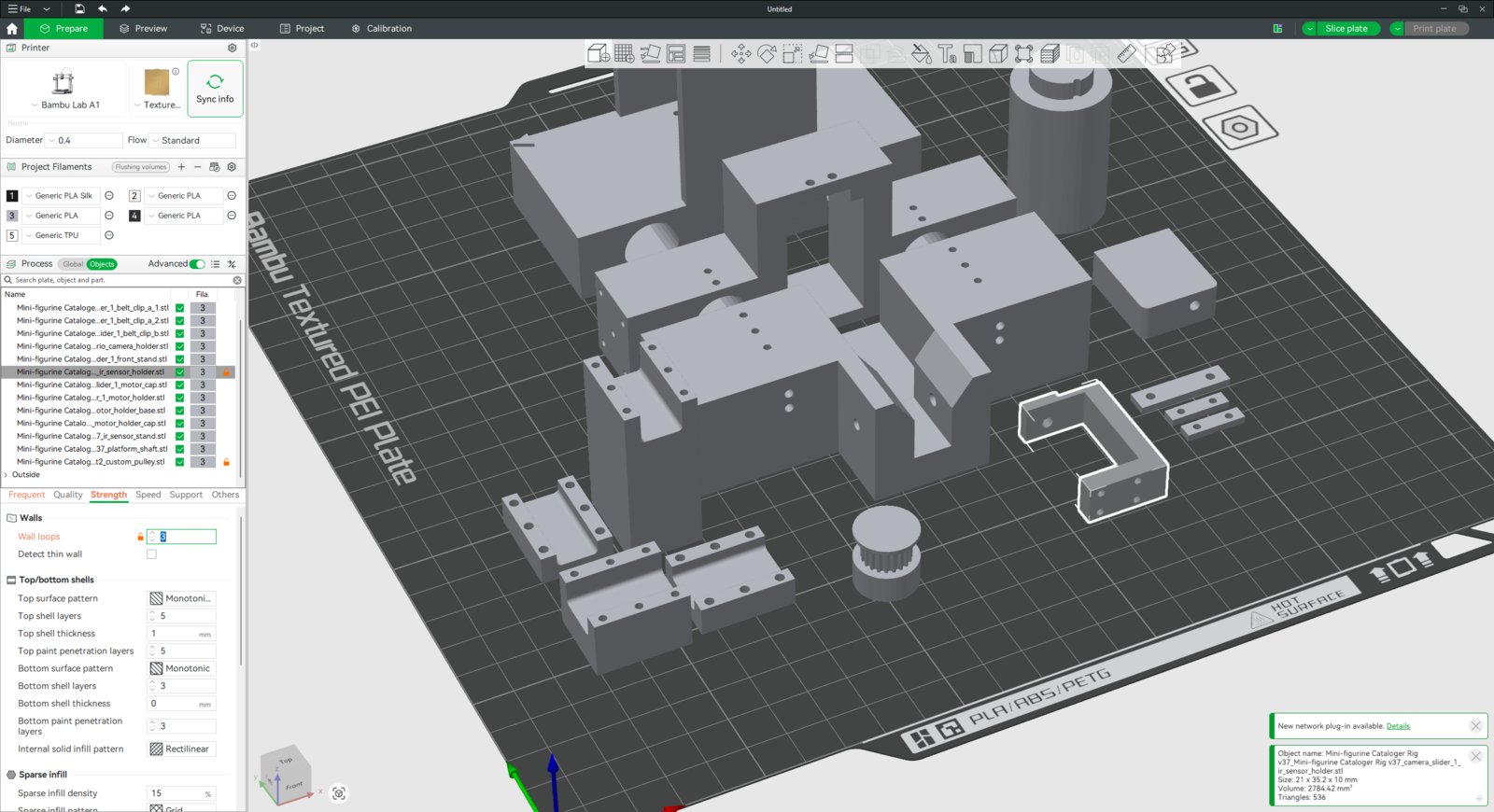Switch to the Device tab

(x=222, y=29)
